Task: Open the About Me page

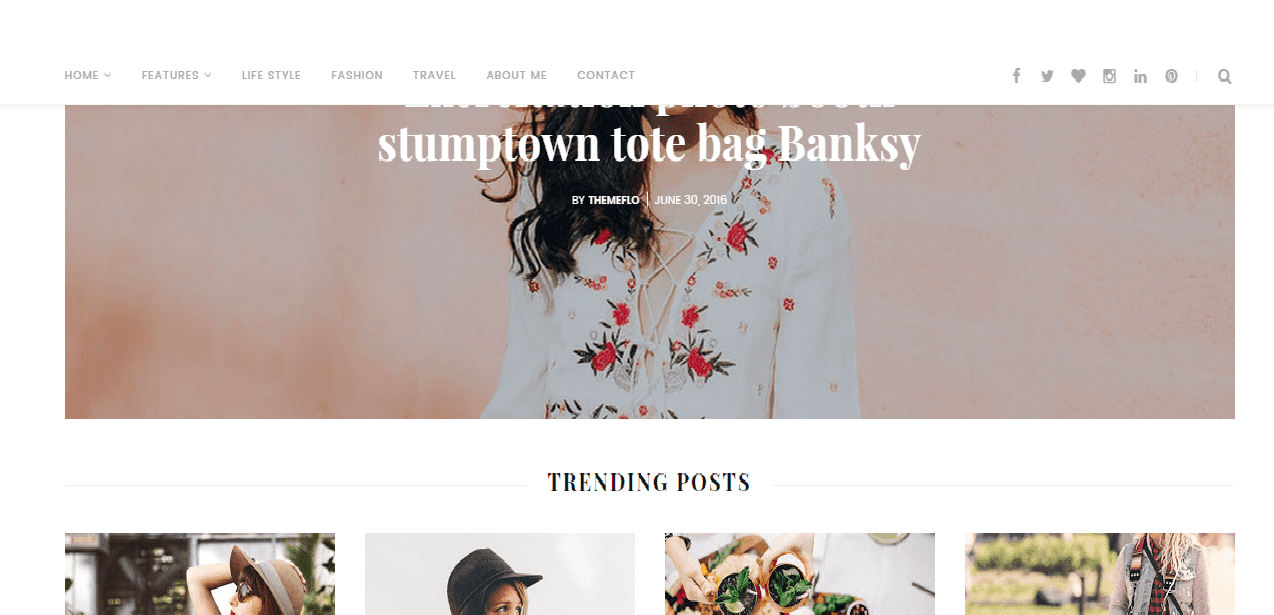Action: (516, 75)
